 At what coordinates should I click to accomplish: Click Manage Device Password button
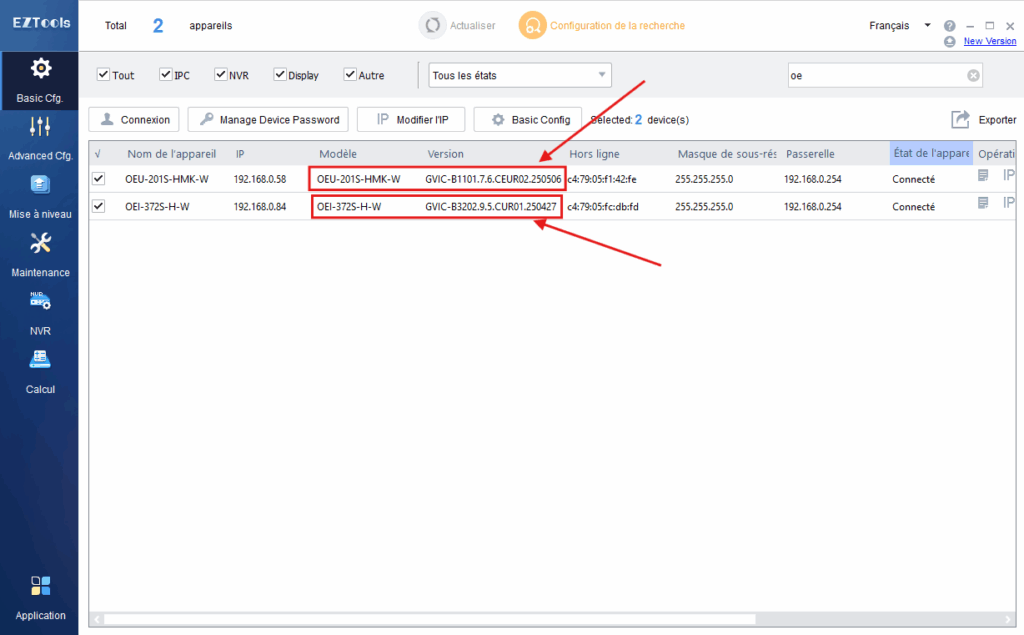point(268,120)
